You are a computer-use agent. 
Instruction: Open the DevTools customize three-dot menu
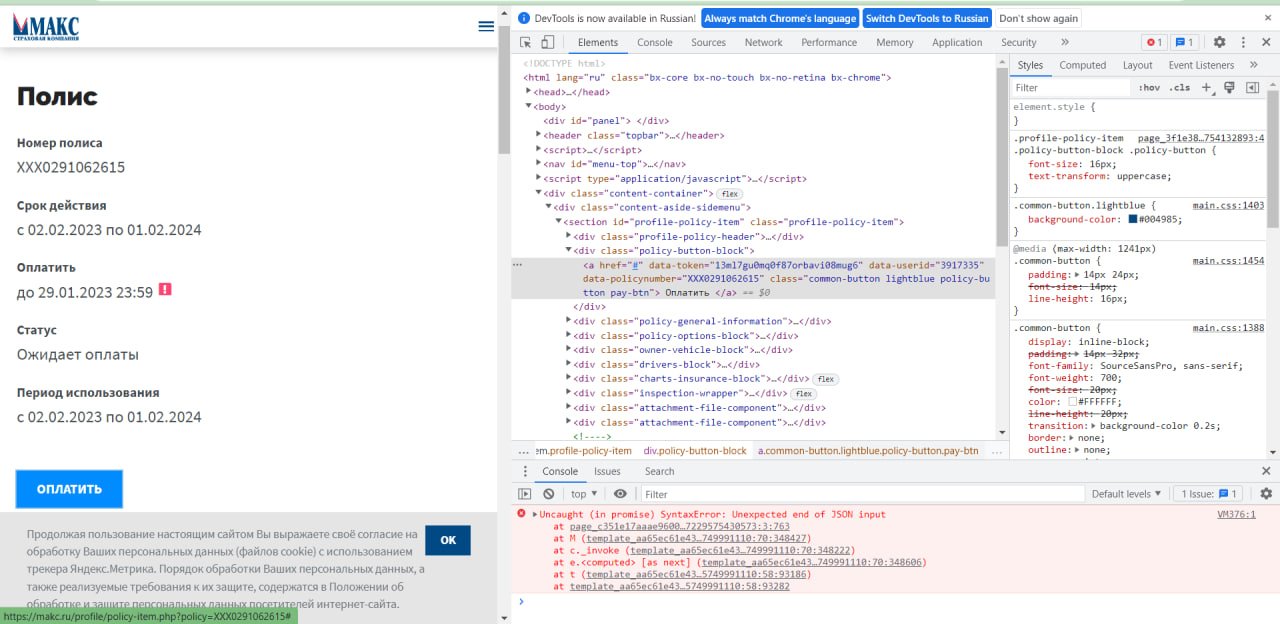1243,42
